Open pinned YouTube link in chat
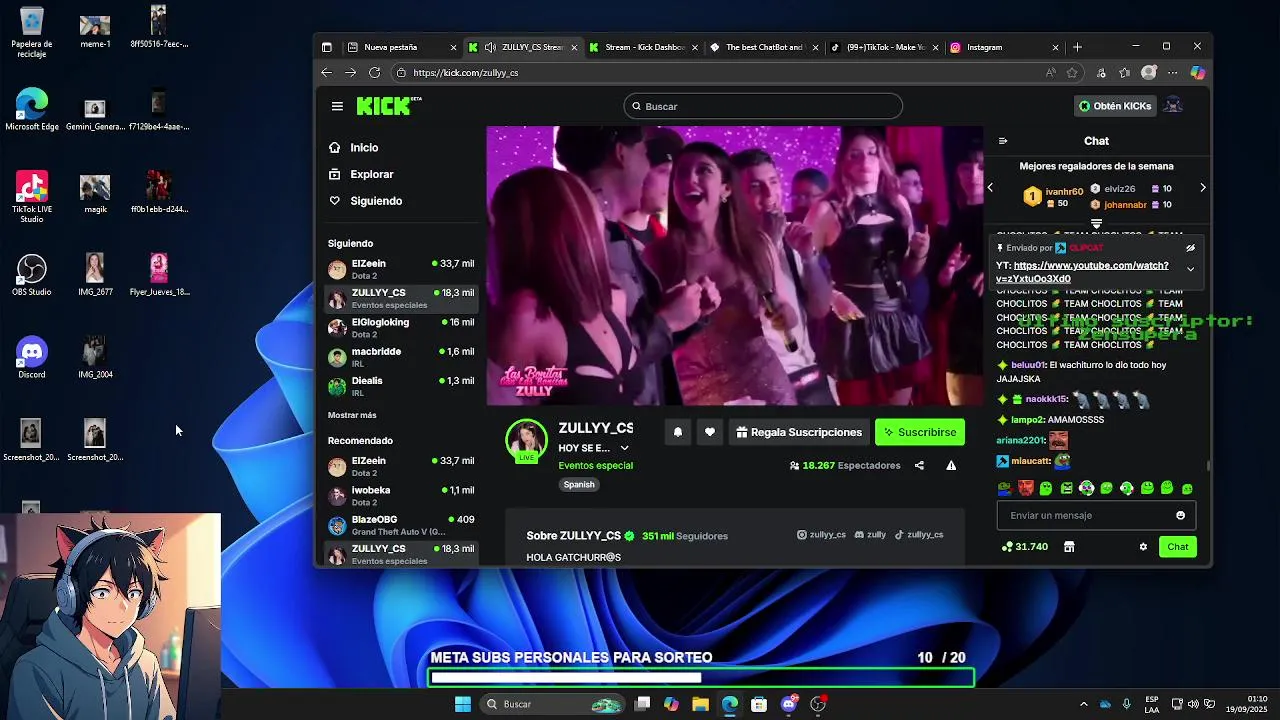 click(x=1083, y=272)
